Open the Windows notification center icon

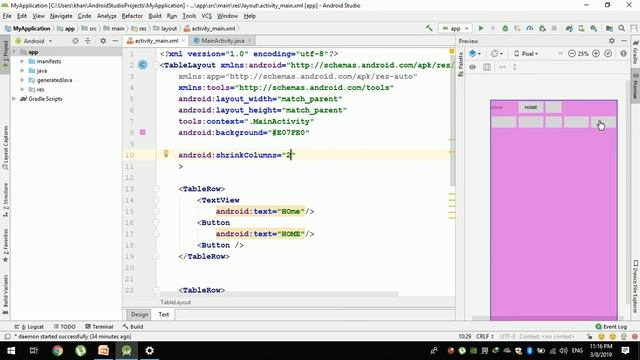click(x=625, y=351)
